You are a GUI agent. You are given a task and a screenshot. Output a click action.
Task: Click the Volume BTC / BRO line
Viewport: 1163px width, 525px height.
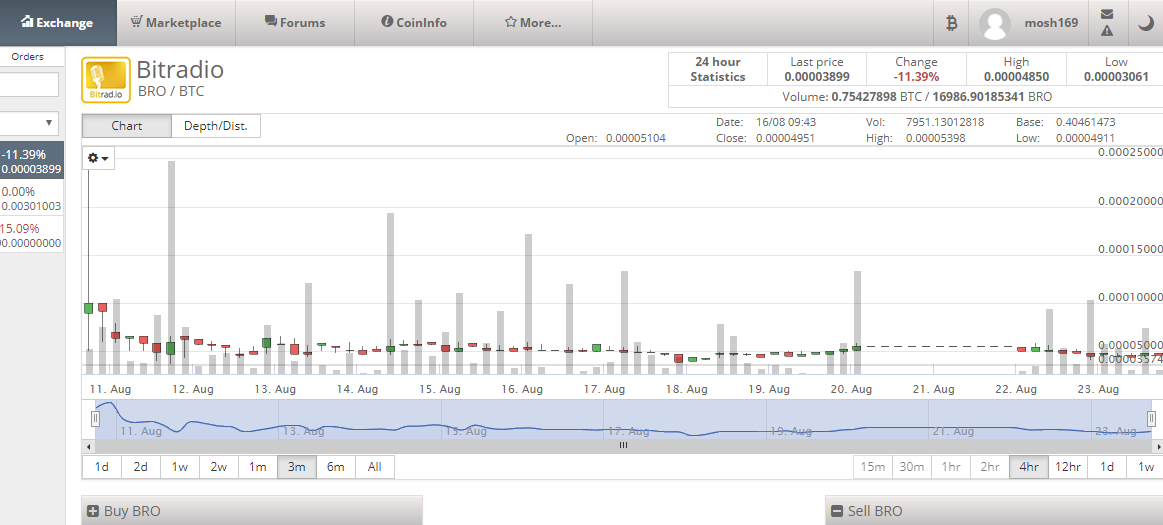(x=917, y=96)
